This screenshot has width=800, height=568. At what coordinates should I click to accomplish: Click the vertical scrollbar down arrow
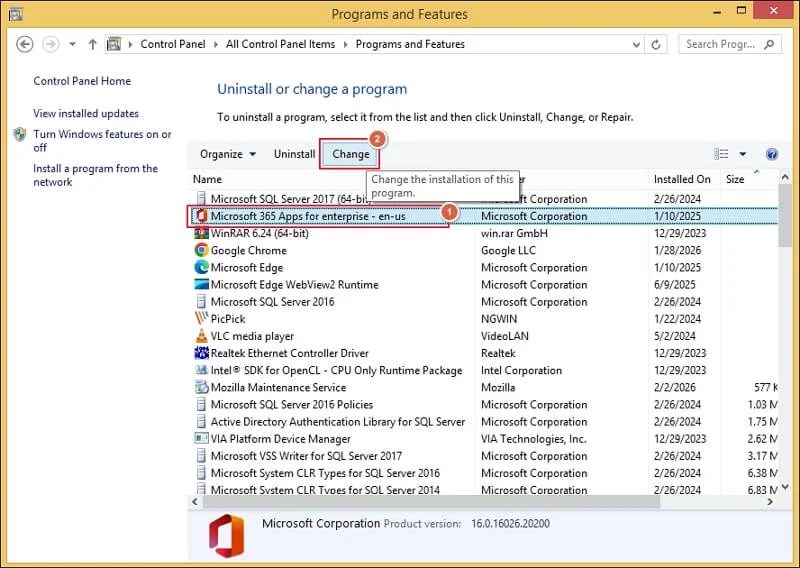tap(785, 487)
